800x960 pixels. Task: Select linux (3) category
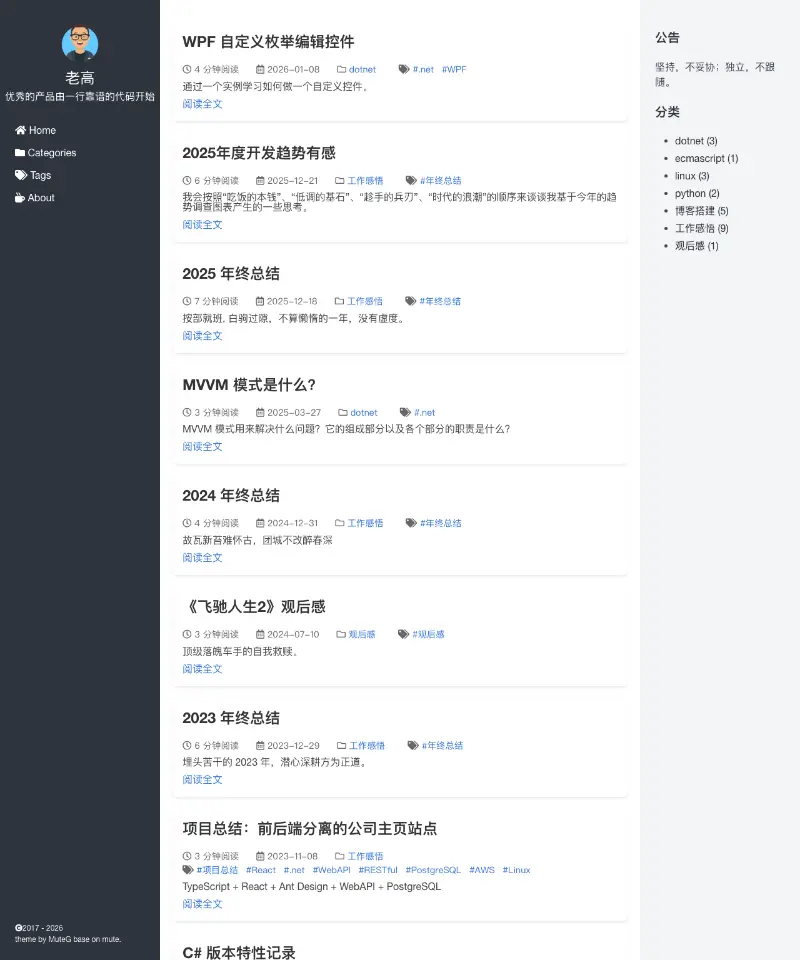click(x=692, y=176)
